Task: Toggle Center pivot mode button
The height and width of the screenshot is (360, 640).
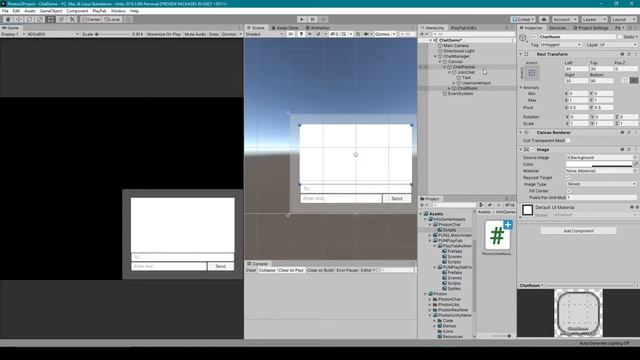Action: (90, 19)
